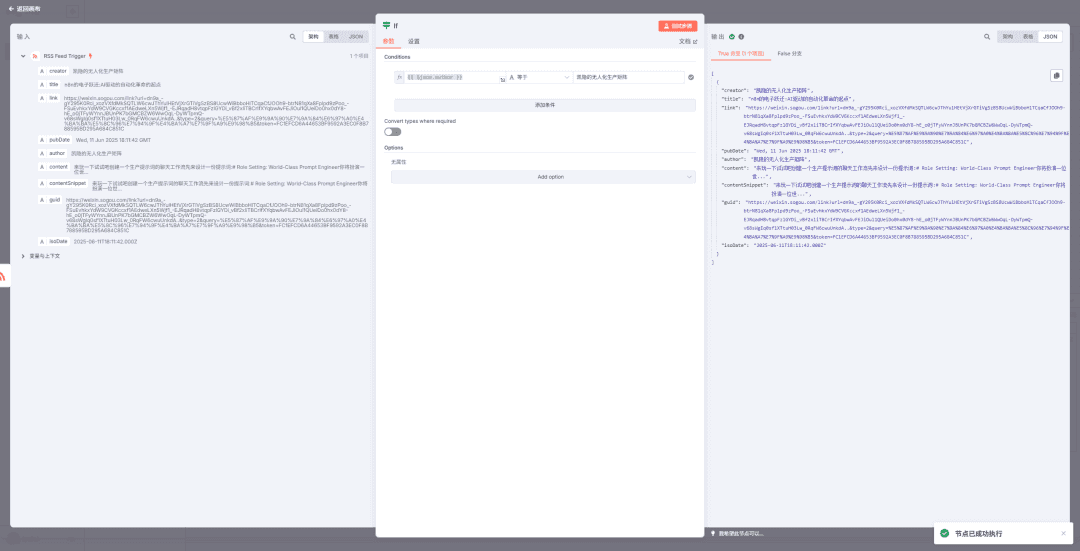Click the condition validity checkmark icon
Viewport: 1080px width, 551px height.
690,78
